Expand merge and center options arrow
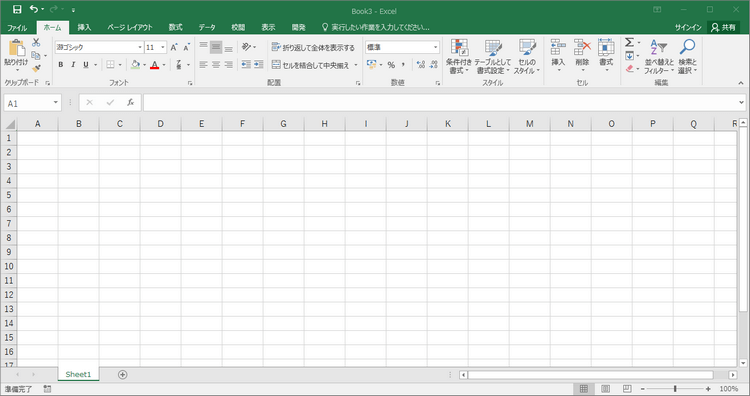 pos(356,65)
